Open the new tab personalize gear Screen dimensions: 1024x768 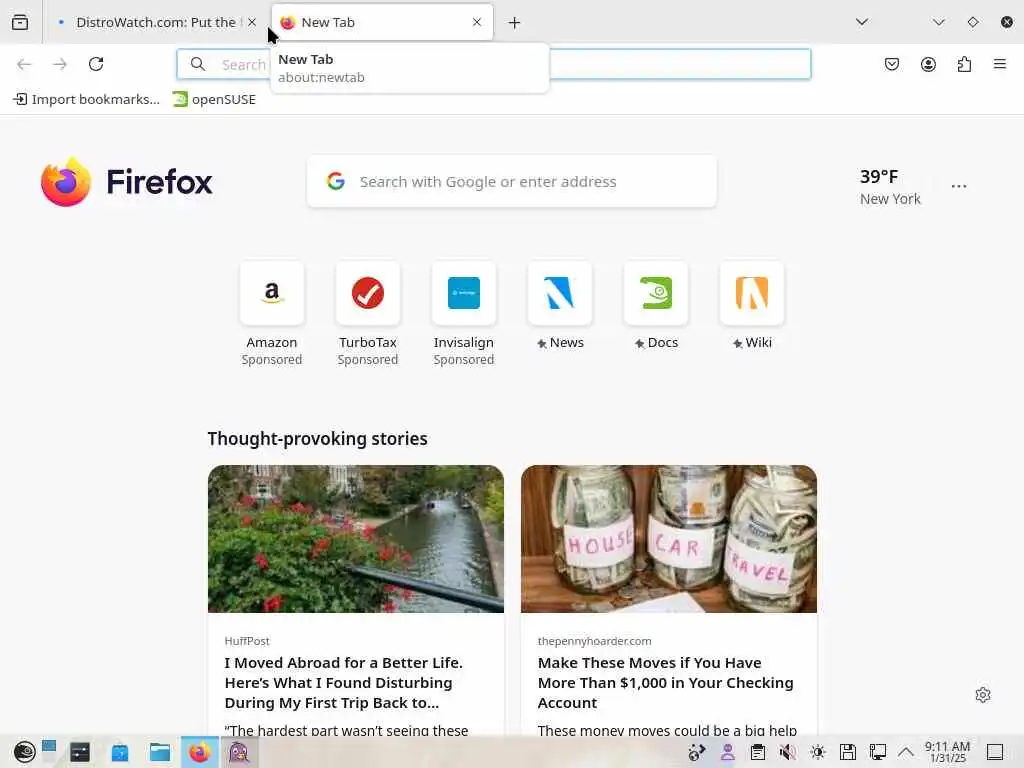983,695
